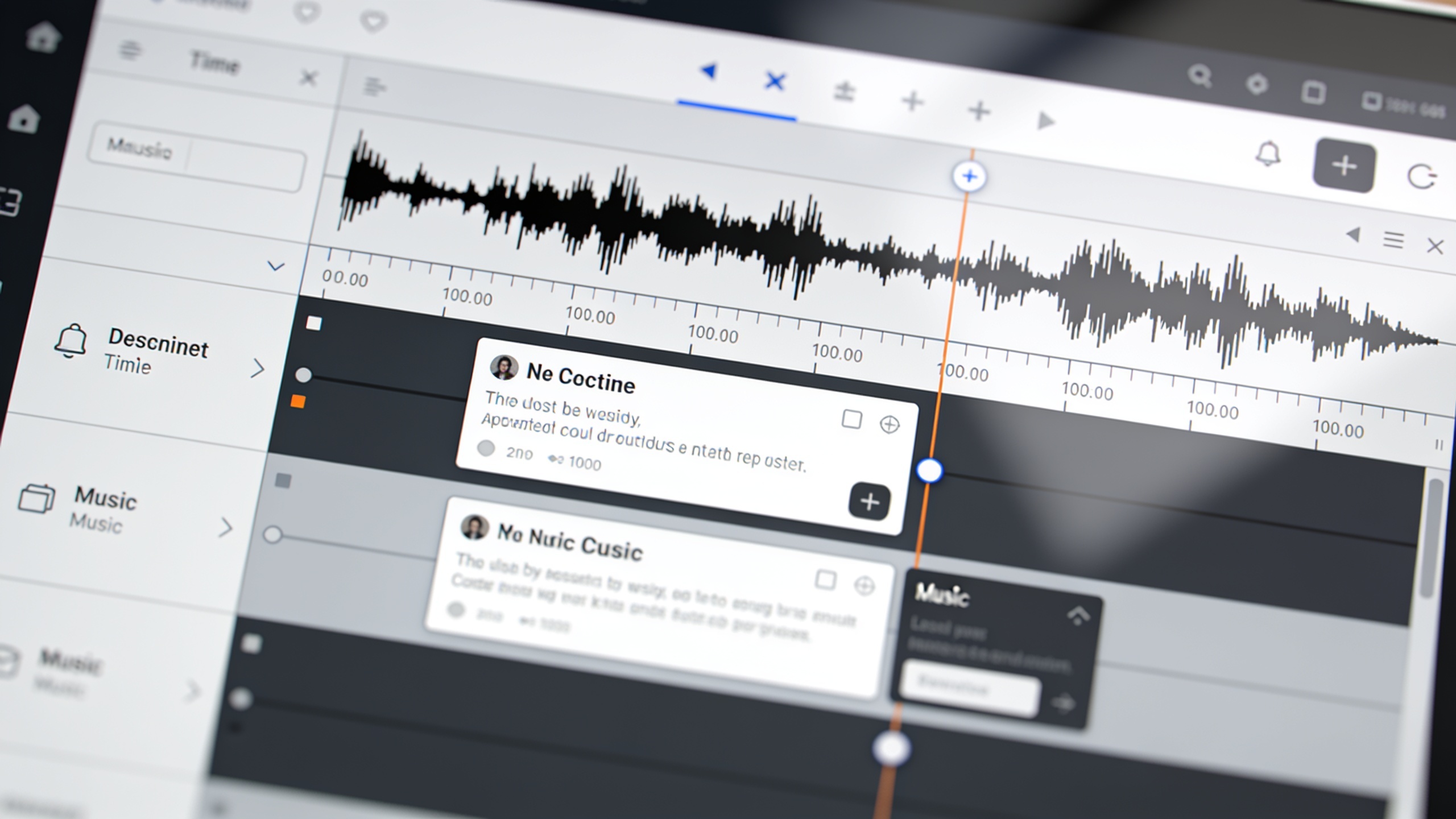Click the left triangle above the waveform end
1456x819 pixels.
[x=1354, y=234]
